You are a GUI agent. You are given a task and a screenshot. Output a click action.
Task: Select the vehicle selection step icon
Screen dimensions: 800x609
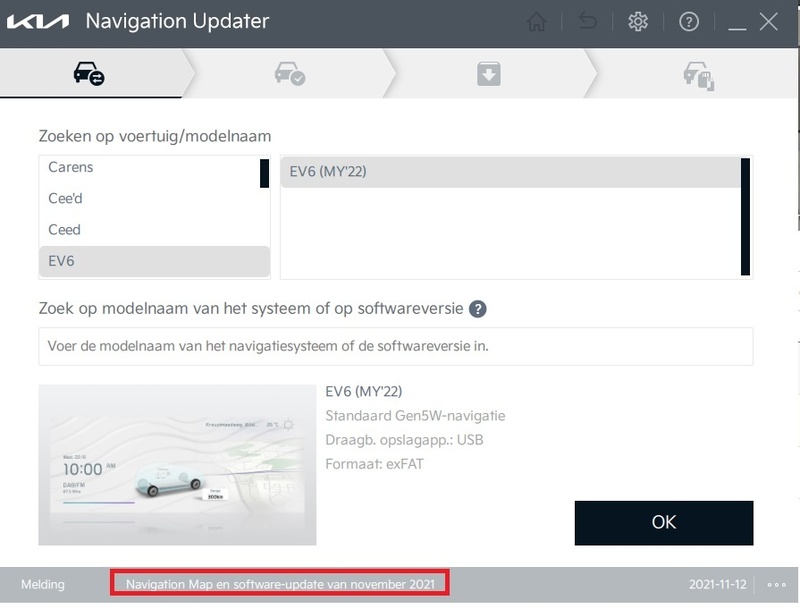pyautogui.click(x=89, y=73)
